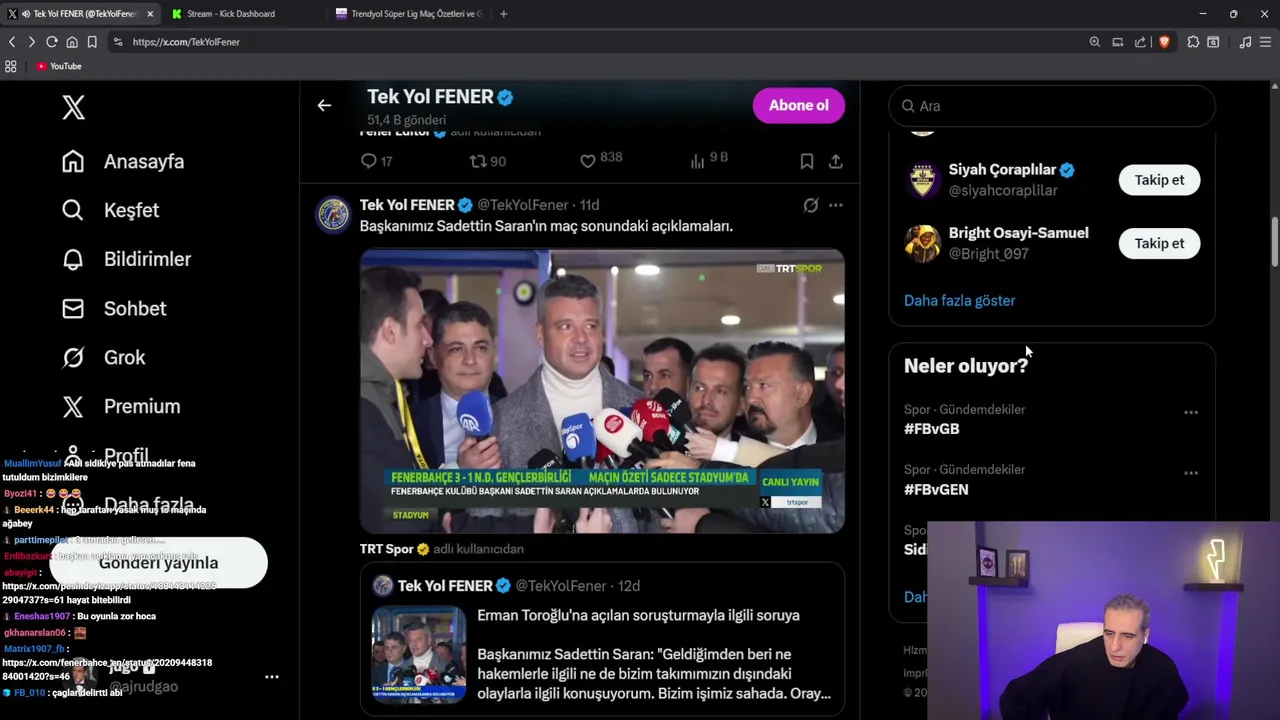Open Tek Yol FENER post author avatar
This screenshot has height=720, width=1280.
pos(333,214)
